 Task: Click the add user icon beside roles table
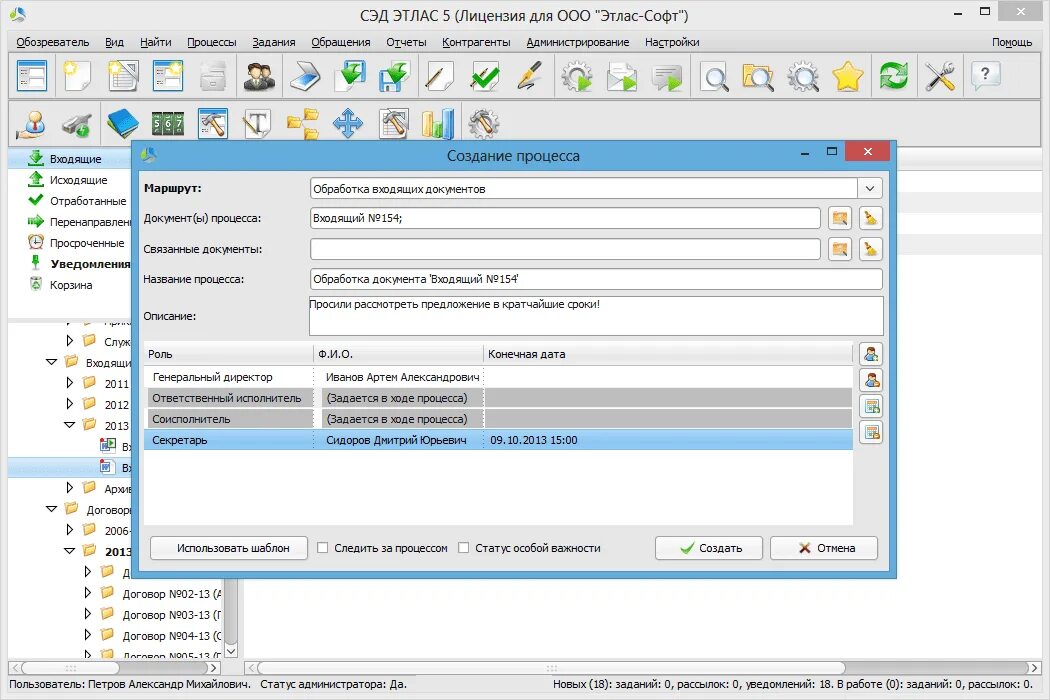click(871, 354)
